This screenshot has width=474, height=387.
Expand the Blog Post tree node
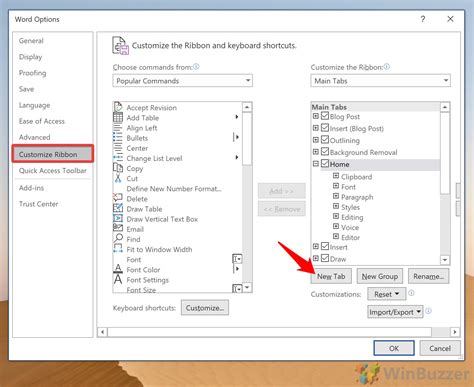316,116
